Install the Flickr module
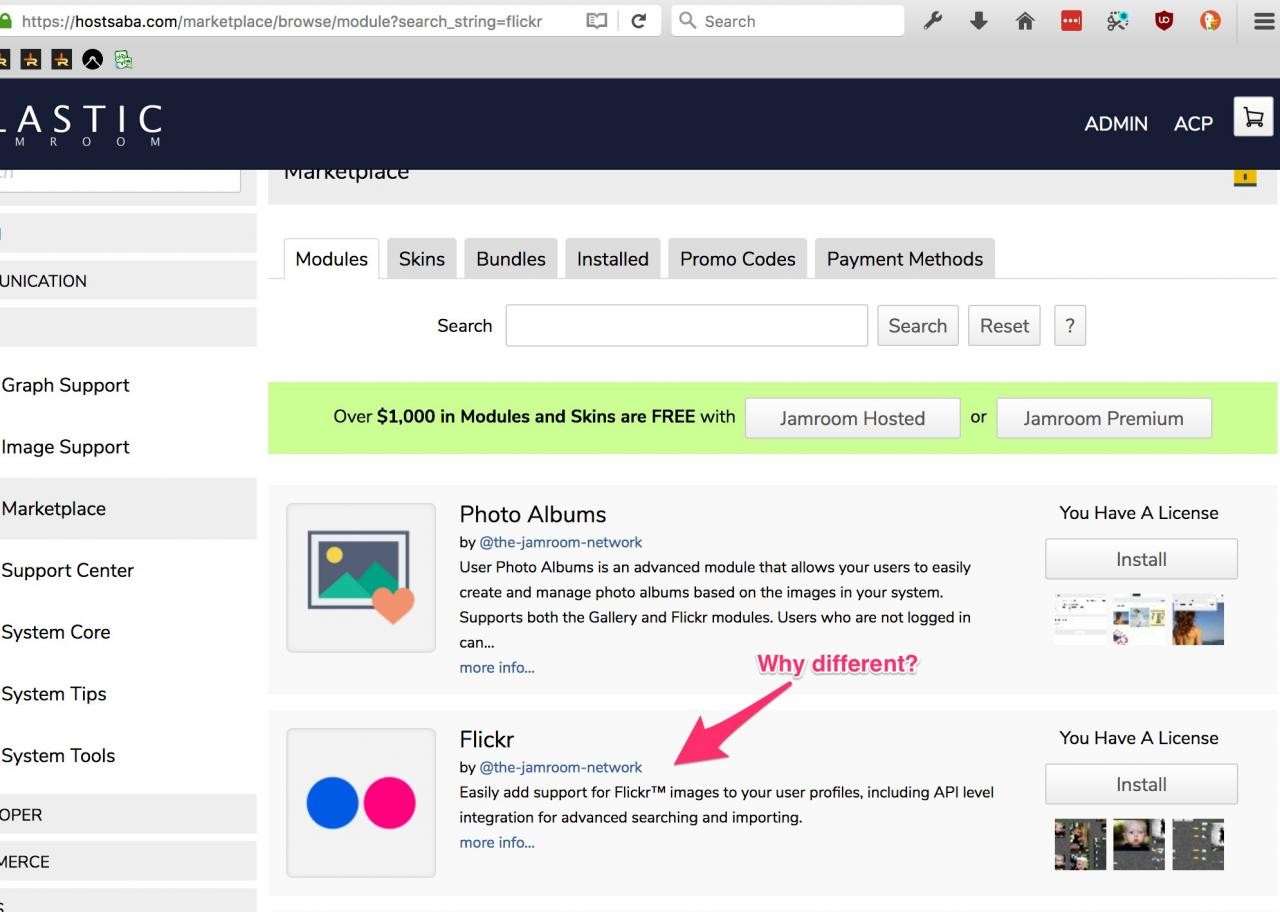The height and width of the screenshot is (912, 1280). [x=1141, y=784]
